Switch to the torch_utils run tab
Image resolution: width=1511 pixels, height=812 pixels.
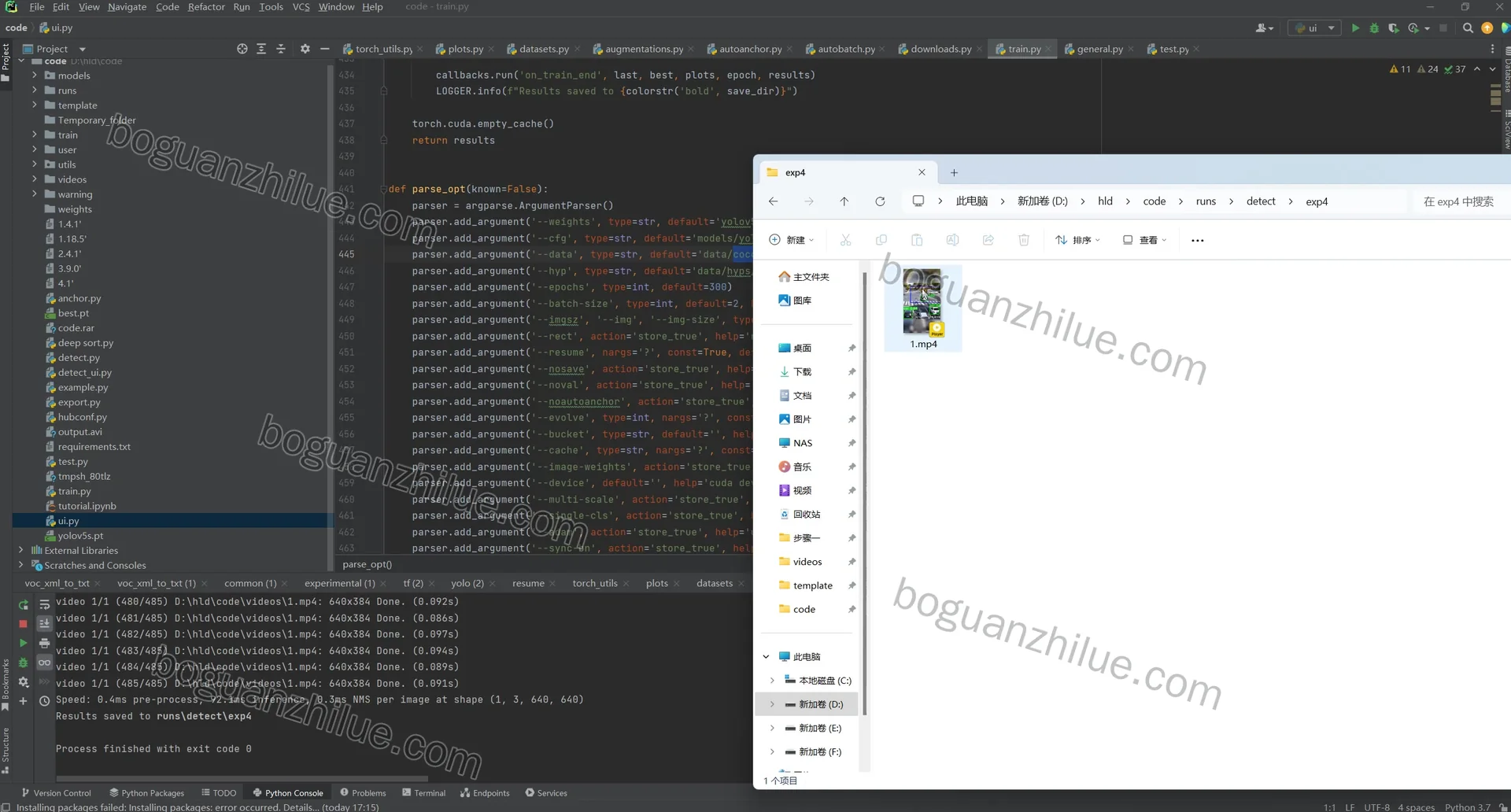[x=595, y=583]
